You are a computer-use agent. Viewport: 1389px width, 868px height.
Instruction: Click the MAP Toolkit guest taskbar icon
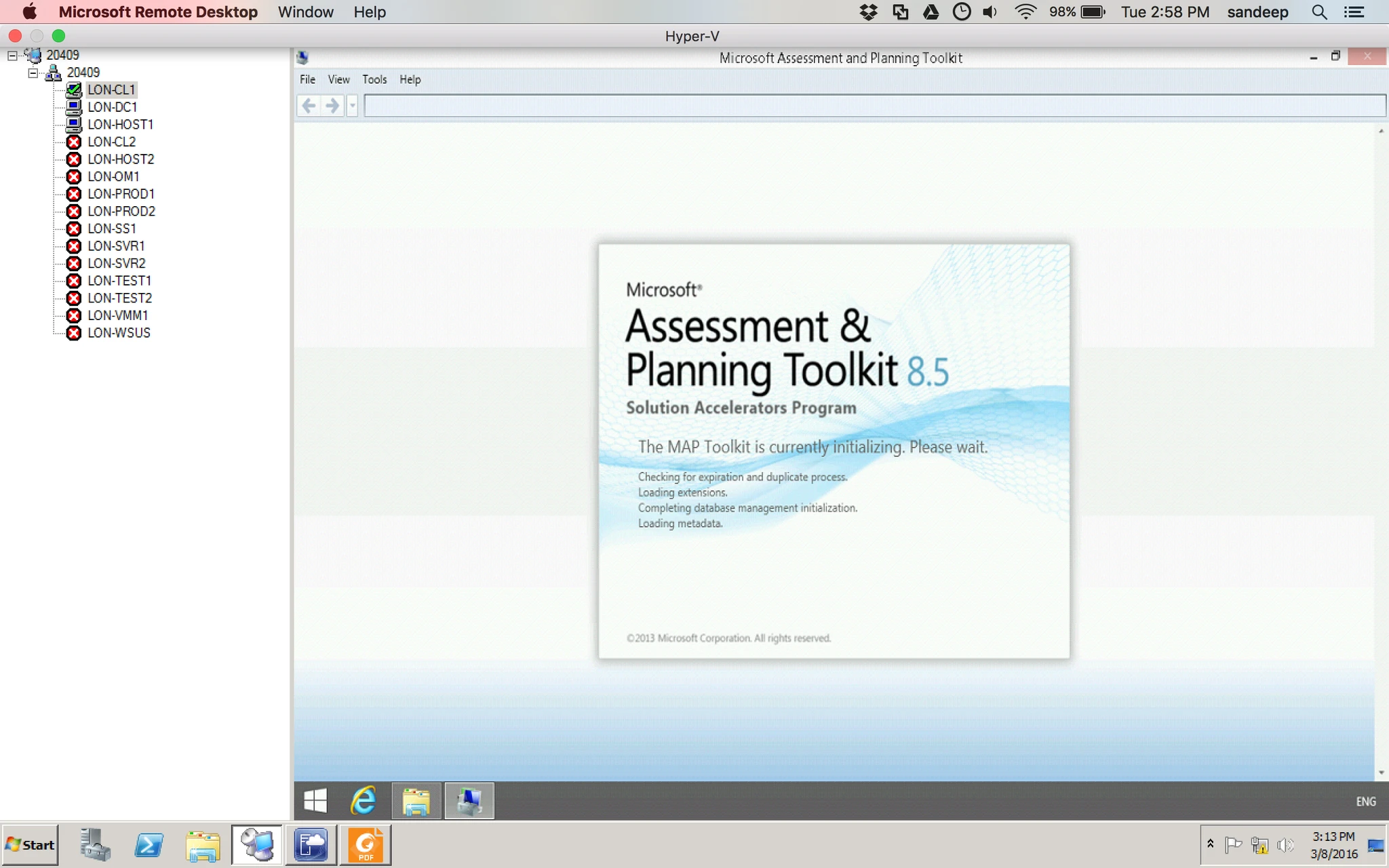coord(469,801)
